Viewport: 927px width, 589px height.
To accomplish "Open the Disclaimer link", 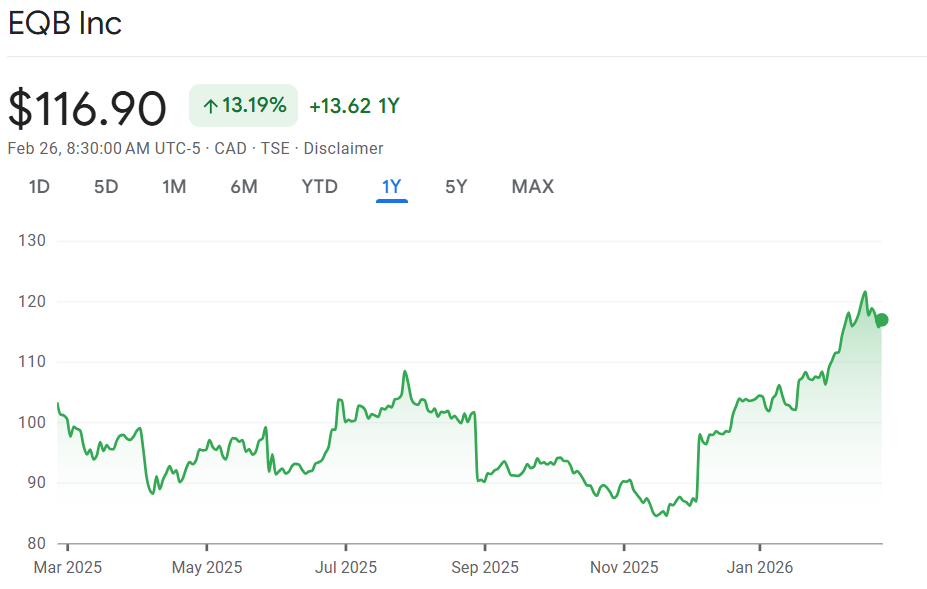I will (343, 148).
